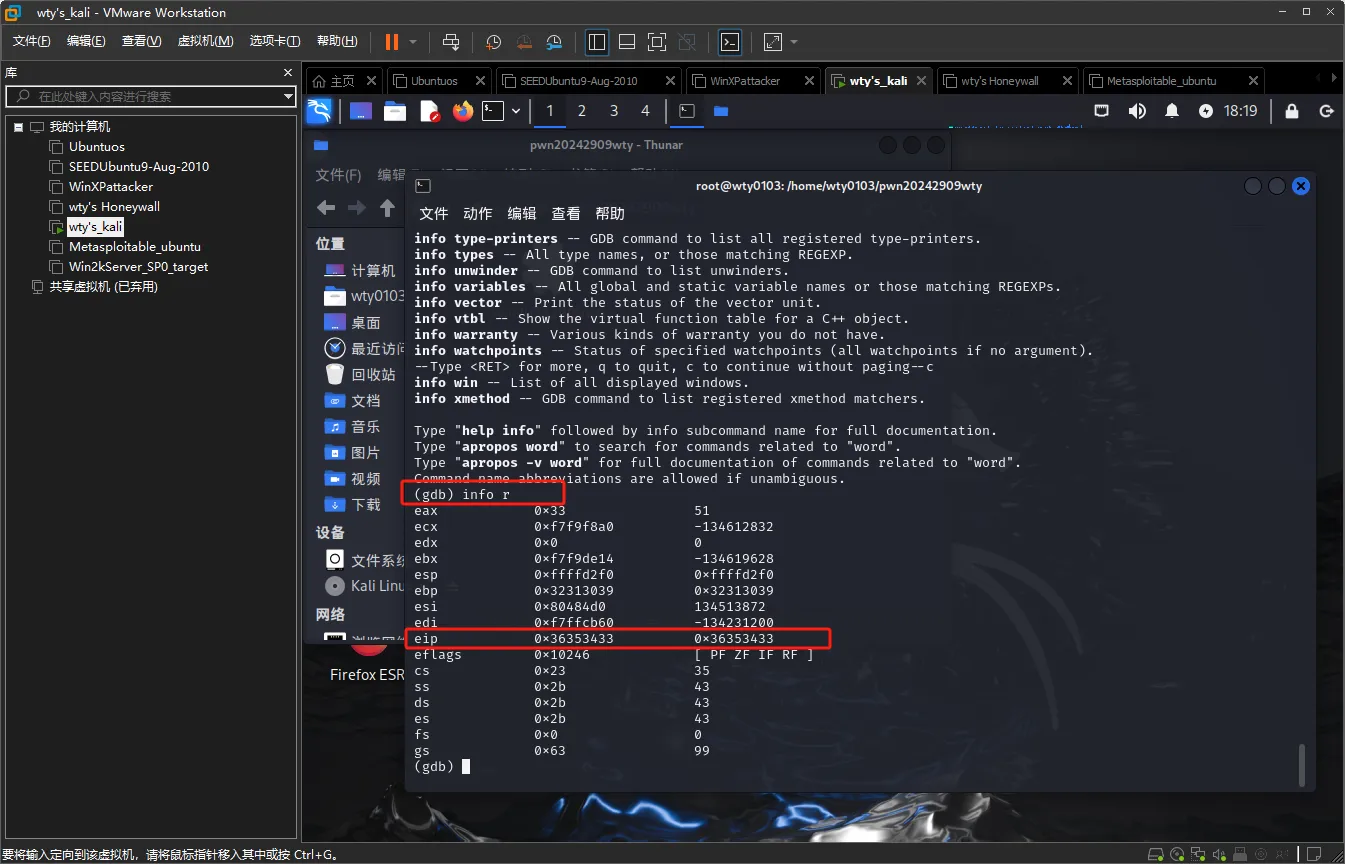Switch to the Metasploitable_ubuntu tab
Screen dimensions: 1345x864
click(x=1162, y=81)
